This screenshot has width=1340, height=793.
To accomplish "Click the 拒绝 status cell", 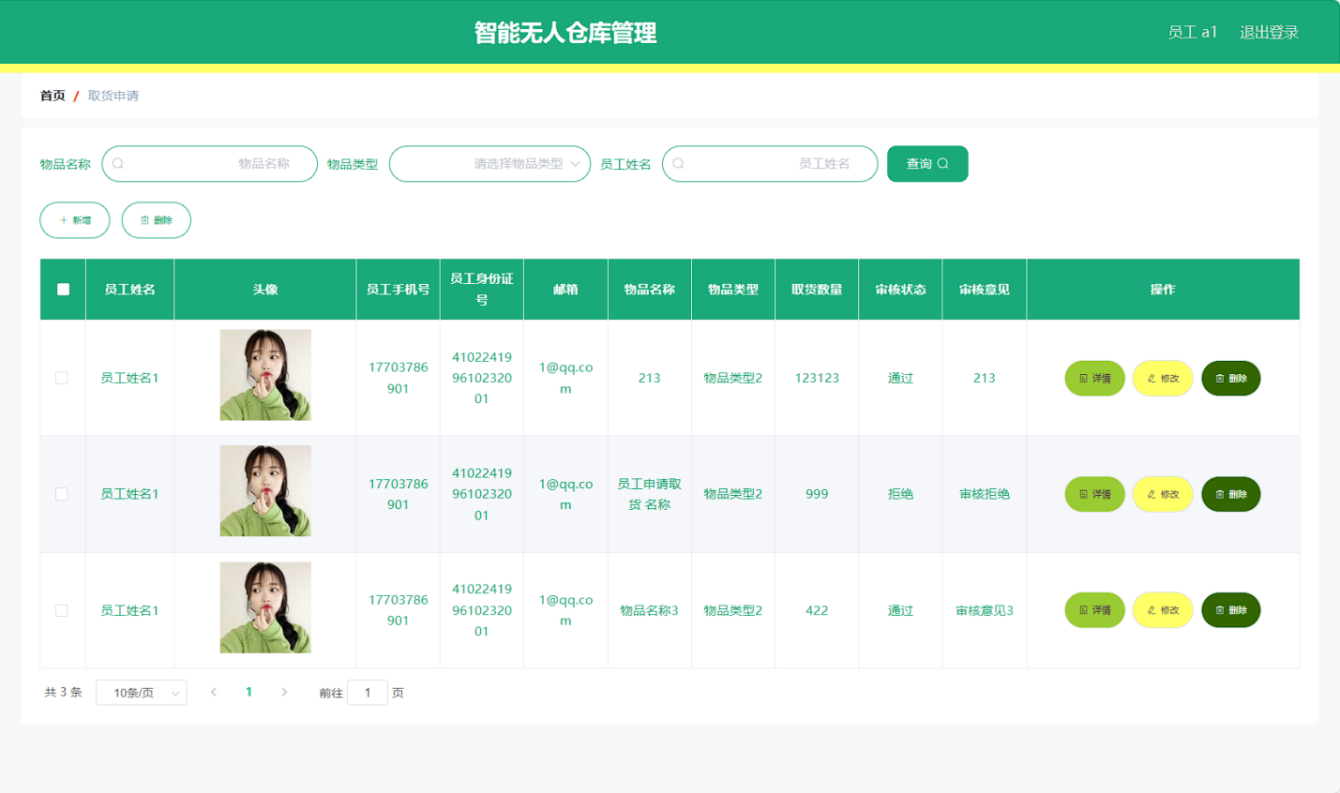I will 901,494.
